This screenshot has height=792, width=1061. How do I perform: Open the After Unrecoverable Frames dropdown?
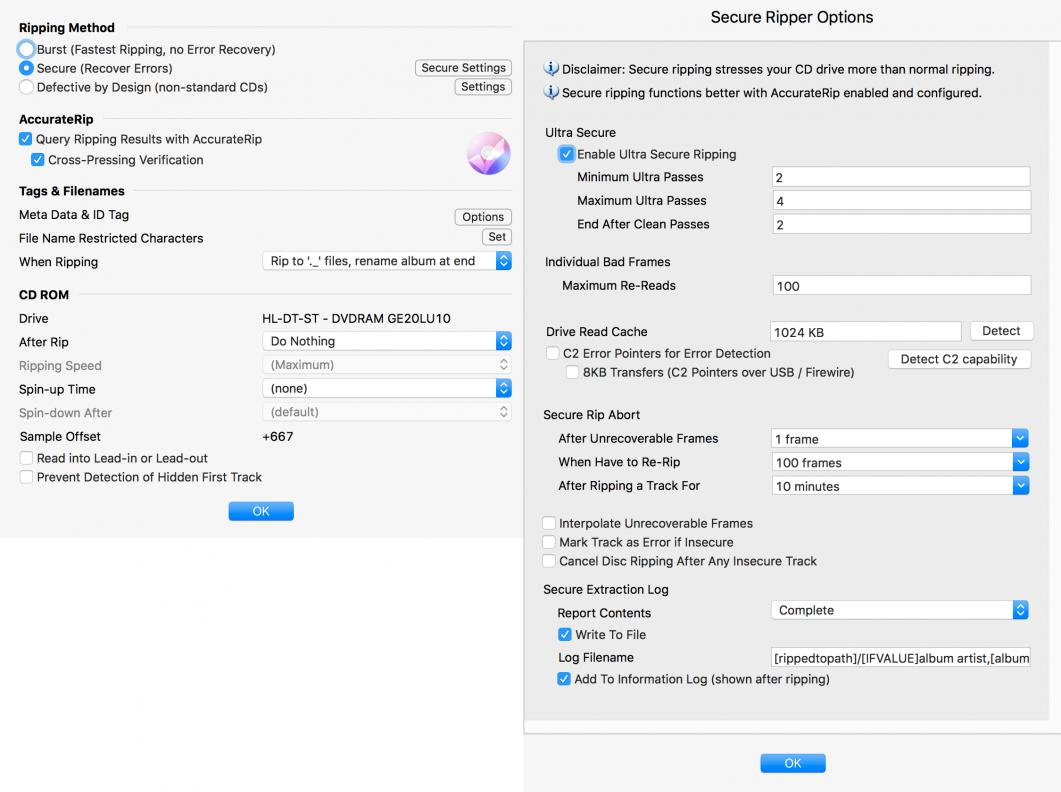(900, 439)
